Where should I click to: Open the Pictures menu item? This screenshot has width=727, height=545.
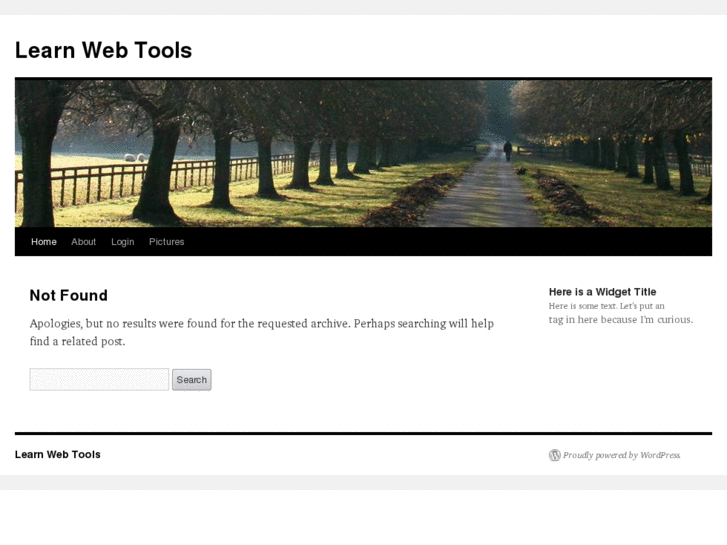coord(166,242)
